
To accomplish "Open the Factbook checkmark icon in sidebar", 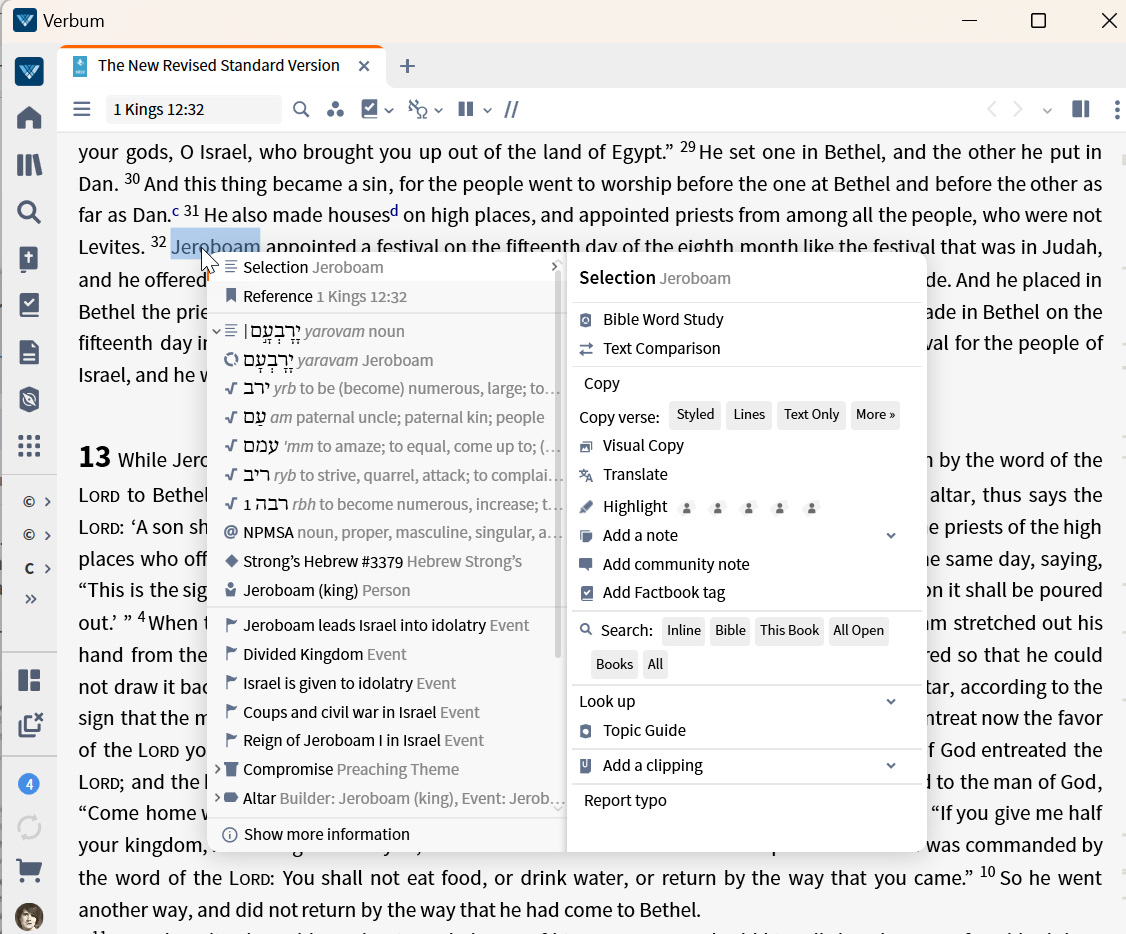I will pyautogui.click(x=29, y=305).
